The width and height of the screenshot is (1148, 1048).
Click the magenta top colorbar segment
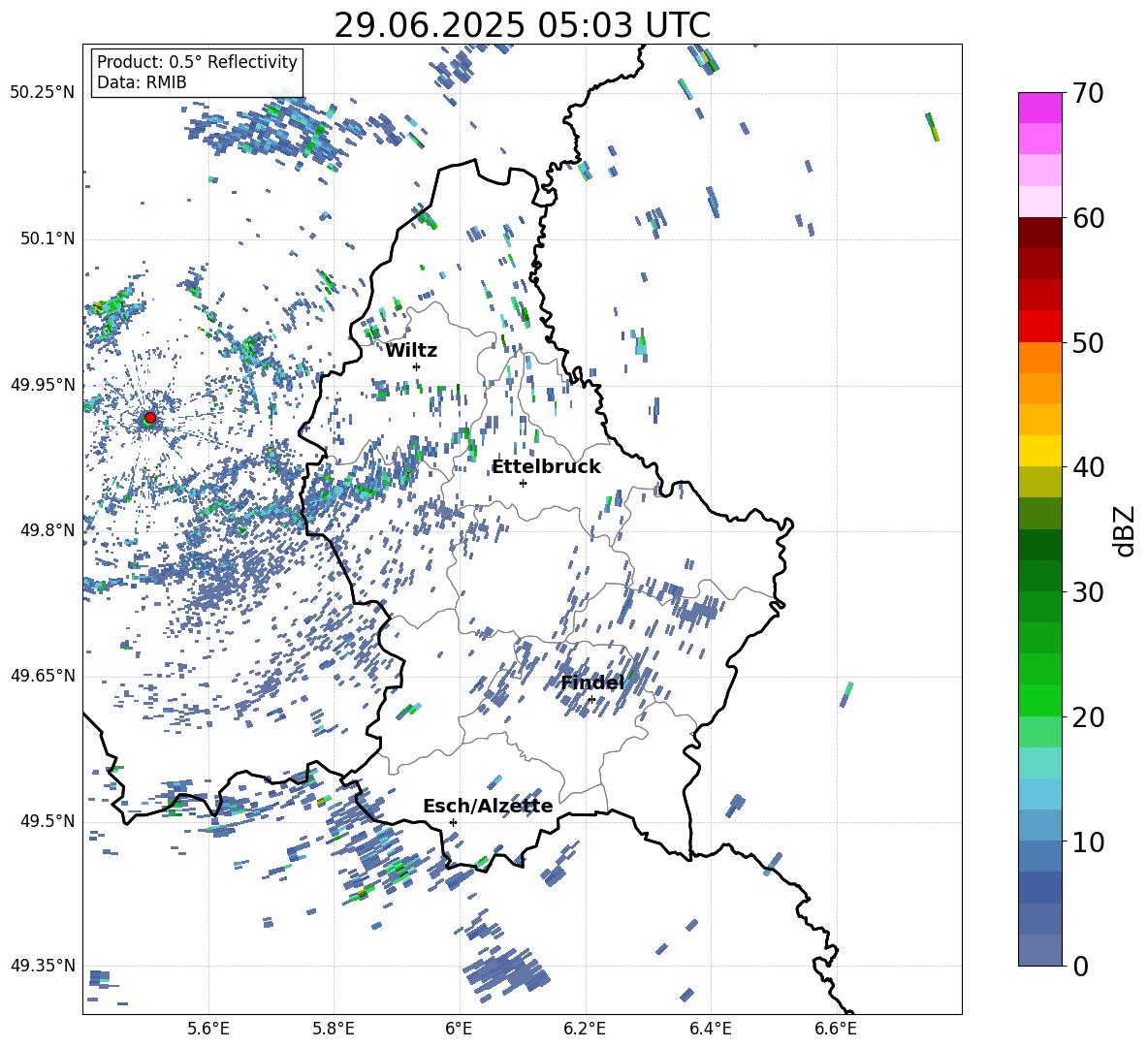1039,109
